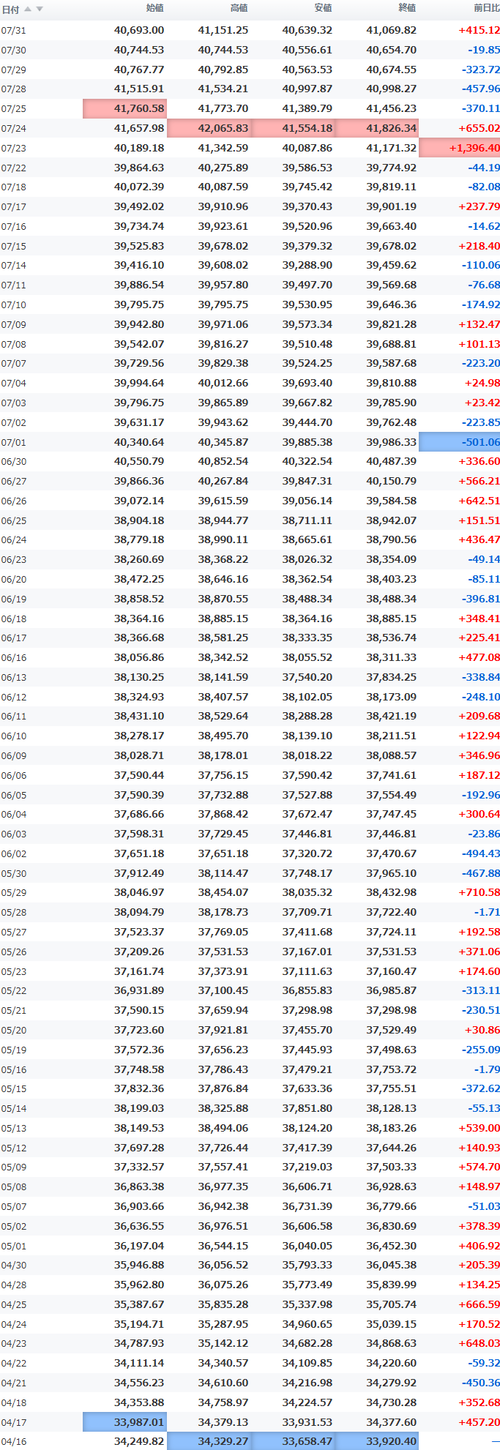Click the 高値 column header
500x1450 pixels.
[239, 9]
